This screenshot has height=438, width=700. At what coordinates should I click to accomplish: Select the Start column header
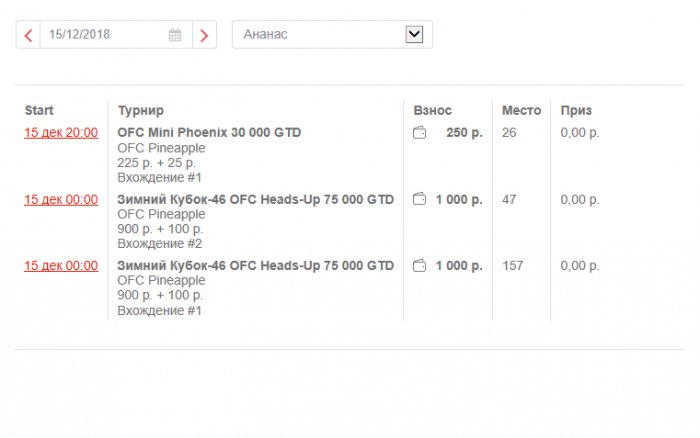click(x=39, y=110)
